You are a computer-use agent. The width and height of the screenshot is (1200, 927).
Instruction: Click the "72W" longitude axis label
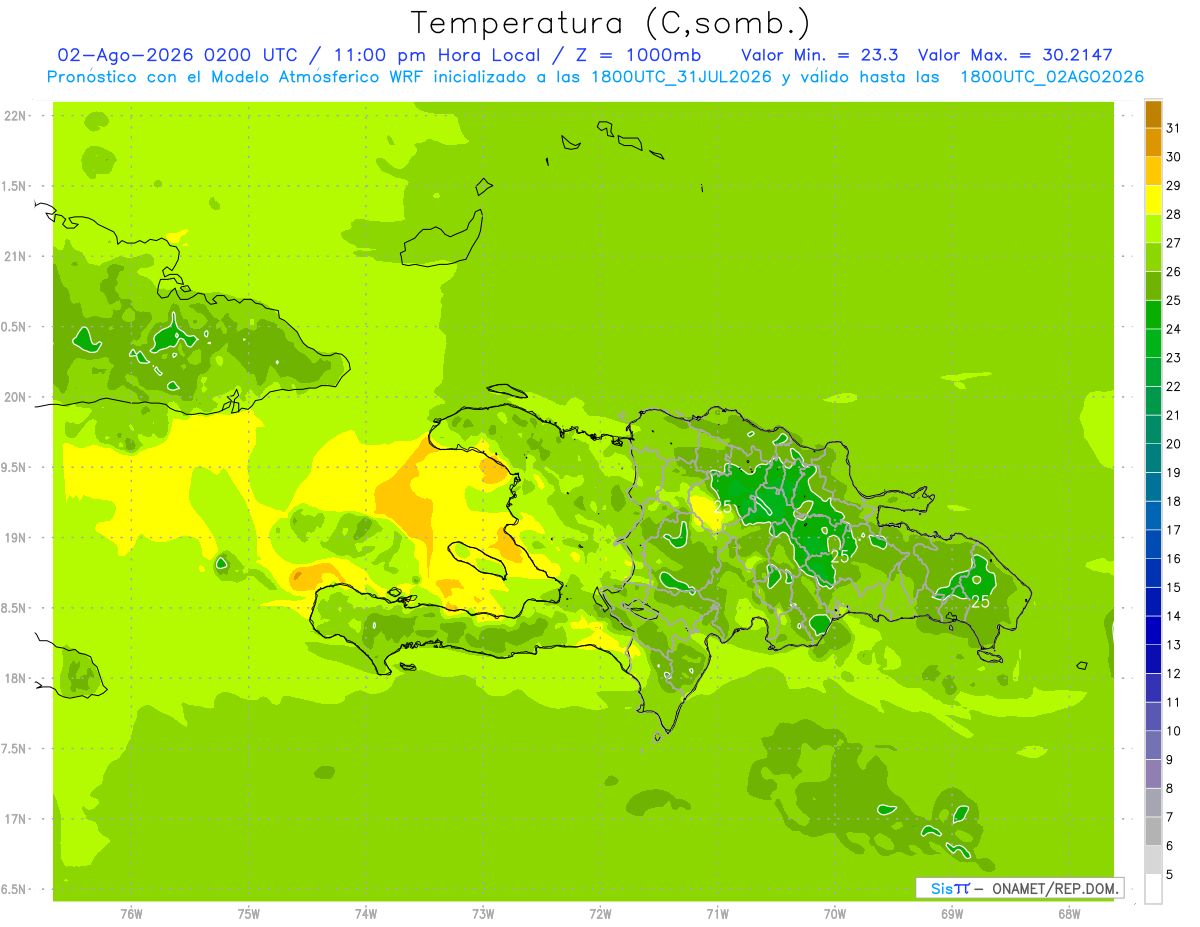(x=600, y=914)
